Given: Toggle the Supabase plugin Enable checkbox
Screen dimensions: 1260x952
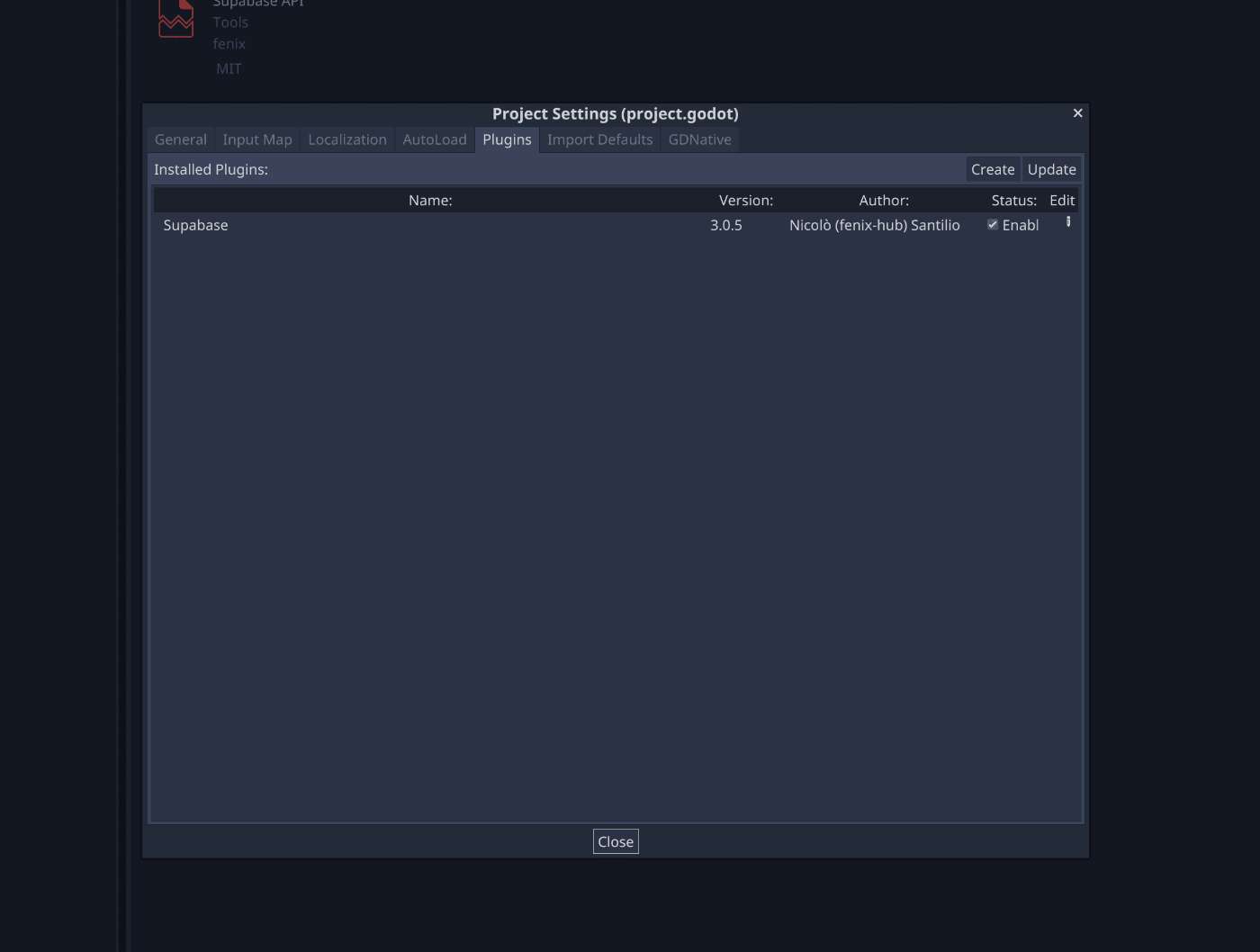Looking at the screenshot, I should [993, 225].
